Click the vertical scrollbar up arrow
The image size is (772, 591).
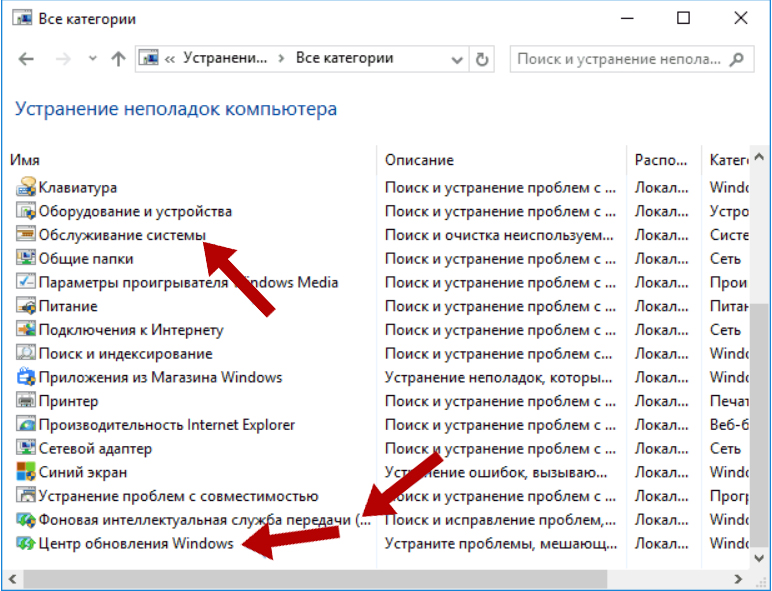point(759,158)
